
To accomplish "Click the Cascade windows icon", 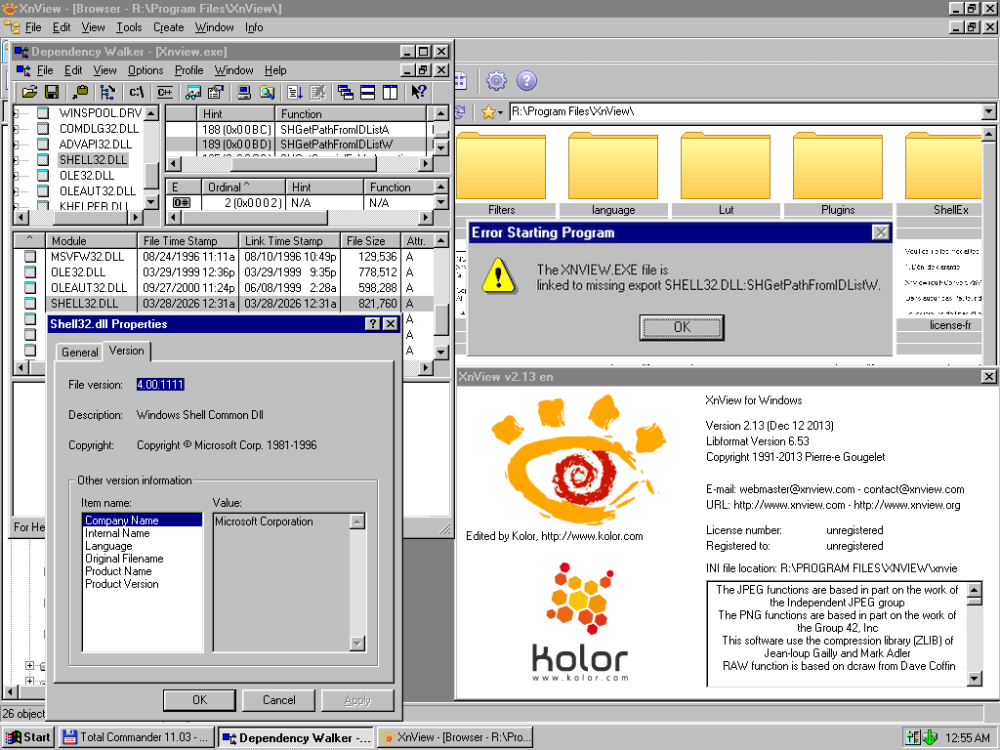I will (346, 92).
